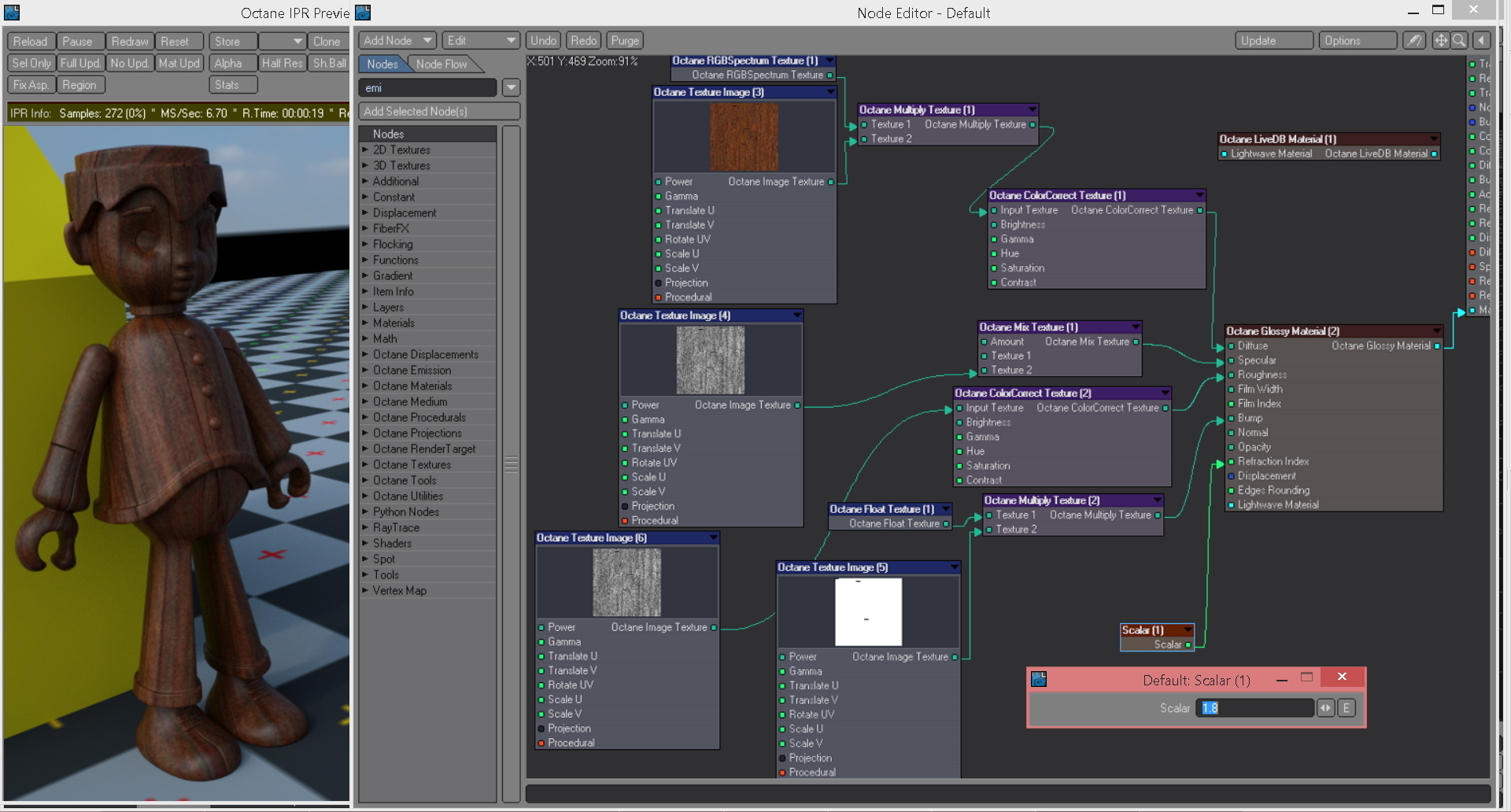The height and width of the screenshot is (812, 1511).
Task: Click the Scalar envelope E button
Action: pyautogui.click(x=1347, y=708)
